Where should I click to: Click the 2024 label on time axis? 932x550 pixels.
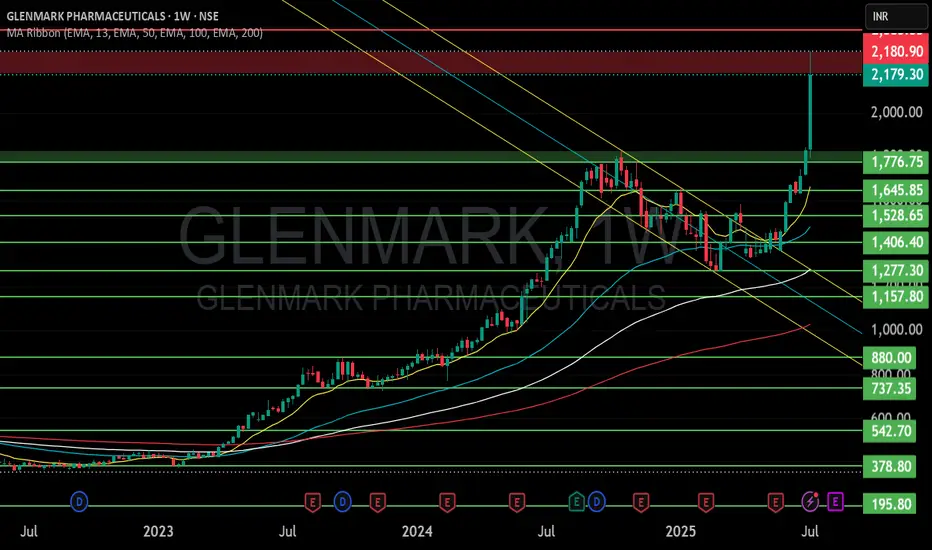click(x=417, y=531)
